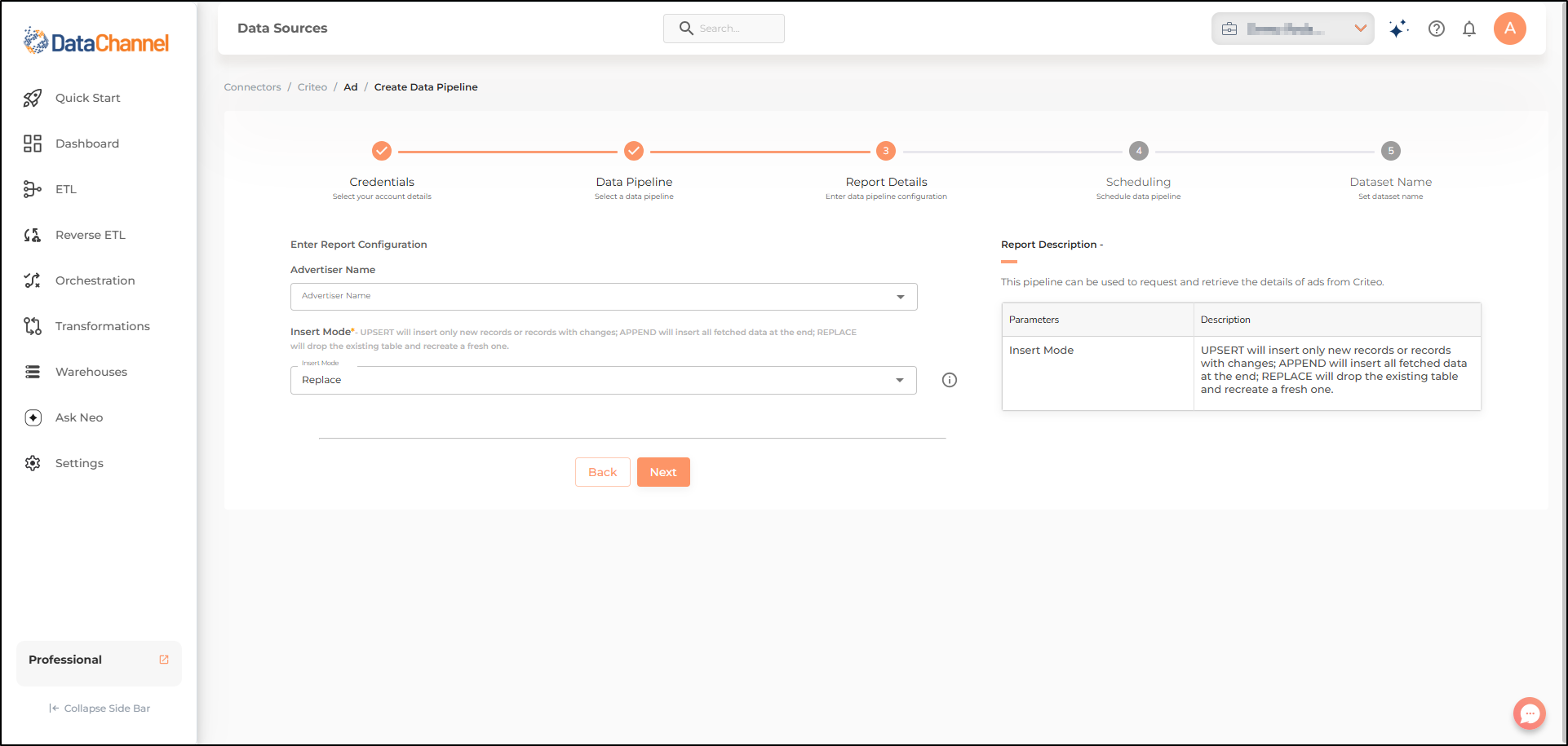Click Create Data Pipeline breadcrumb text
The width and height of the screenshot is (1568, 746).
(426, 87)
